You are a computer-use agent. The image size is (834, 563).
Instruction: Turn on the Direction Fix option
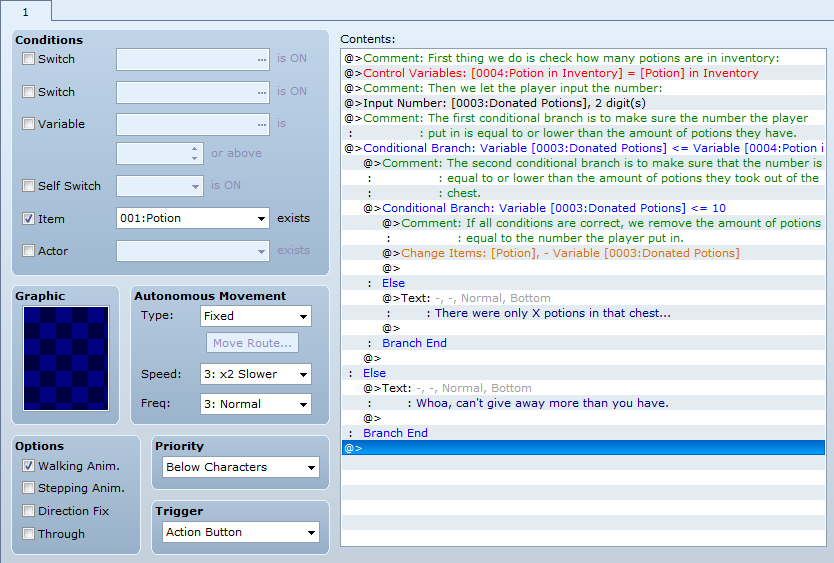(29, 511)
